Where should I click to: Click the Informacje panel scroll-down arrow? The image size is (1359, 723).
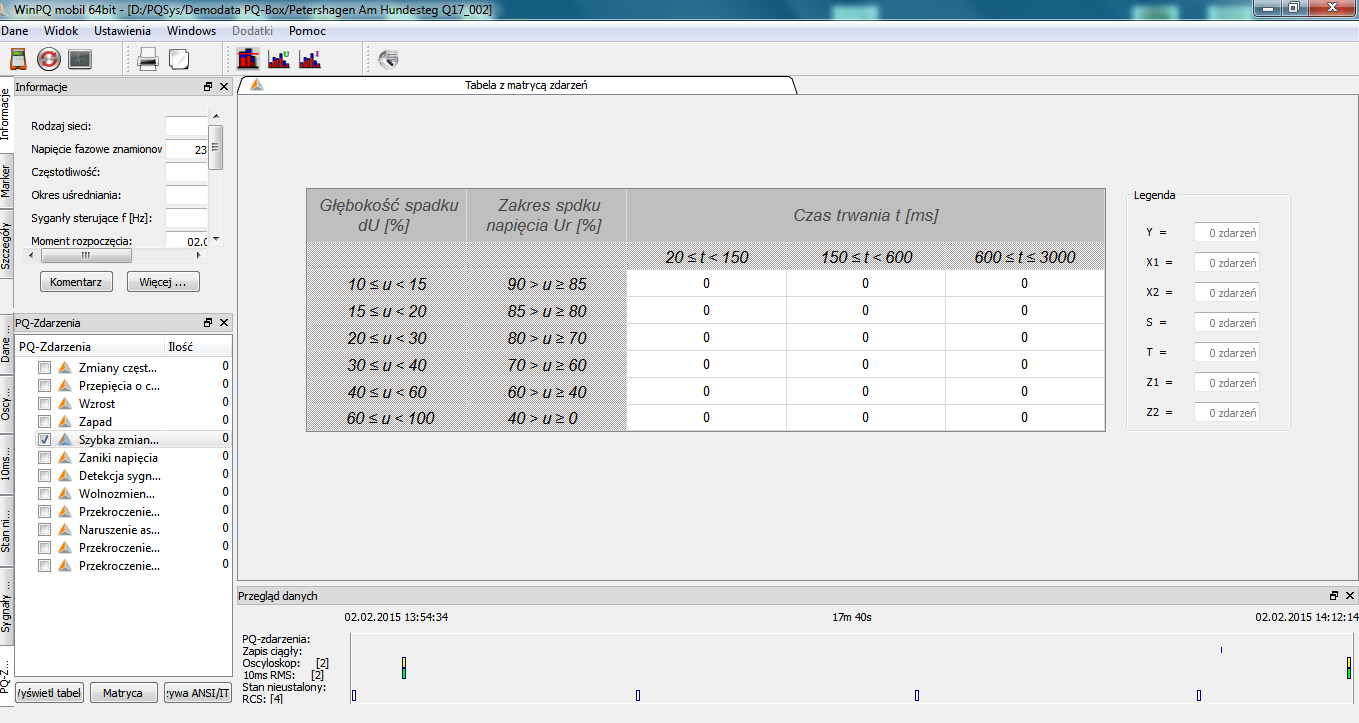pos(216,239)
